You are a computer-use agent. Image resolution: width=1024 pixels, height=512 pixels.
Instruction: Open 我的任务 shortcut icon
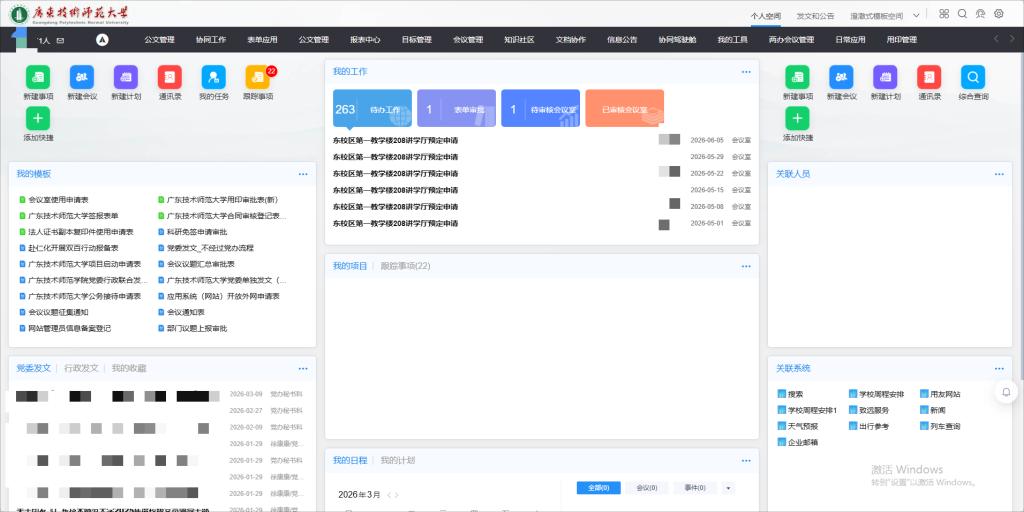[x=213, y=77]
